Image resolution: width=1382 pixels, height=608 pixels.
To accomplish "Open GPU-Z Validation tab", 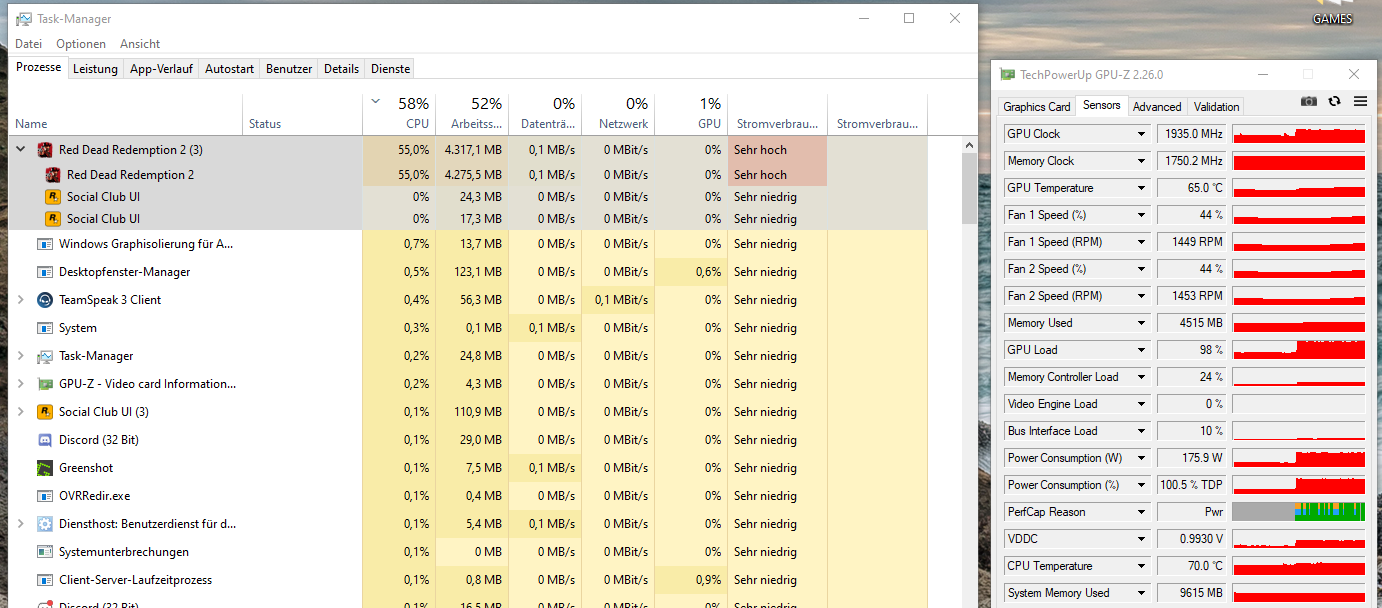I will click(x=1217, y=107).
